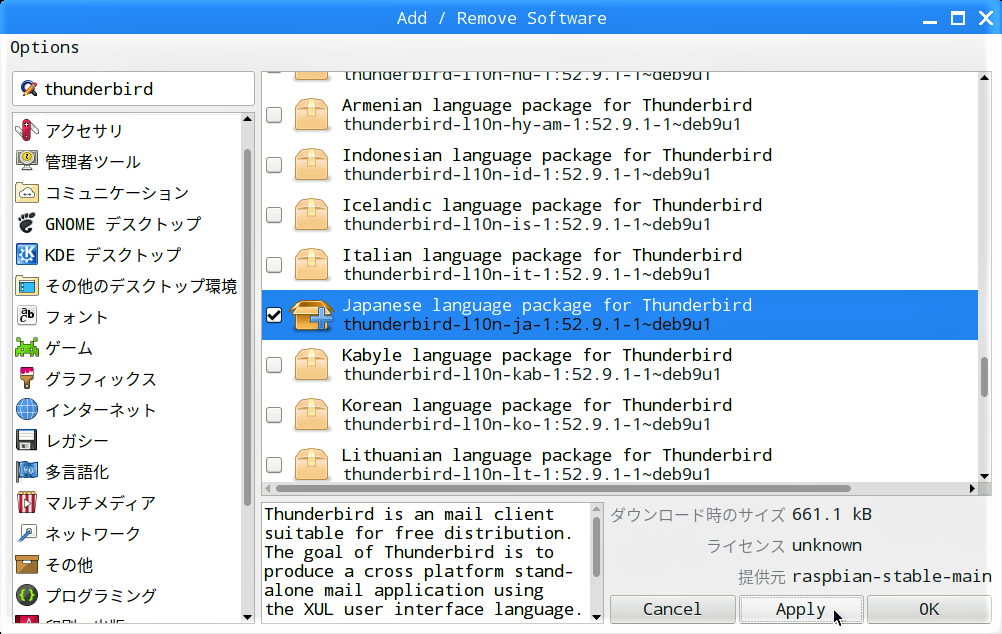Confirm with the OK button

(929, 609)
